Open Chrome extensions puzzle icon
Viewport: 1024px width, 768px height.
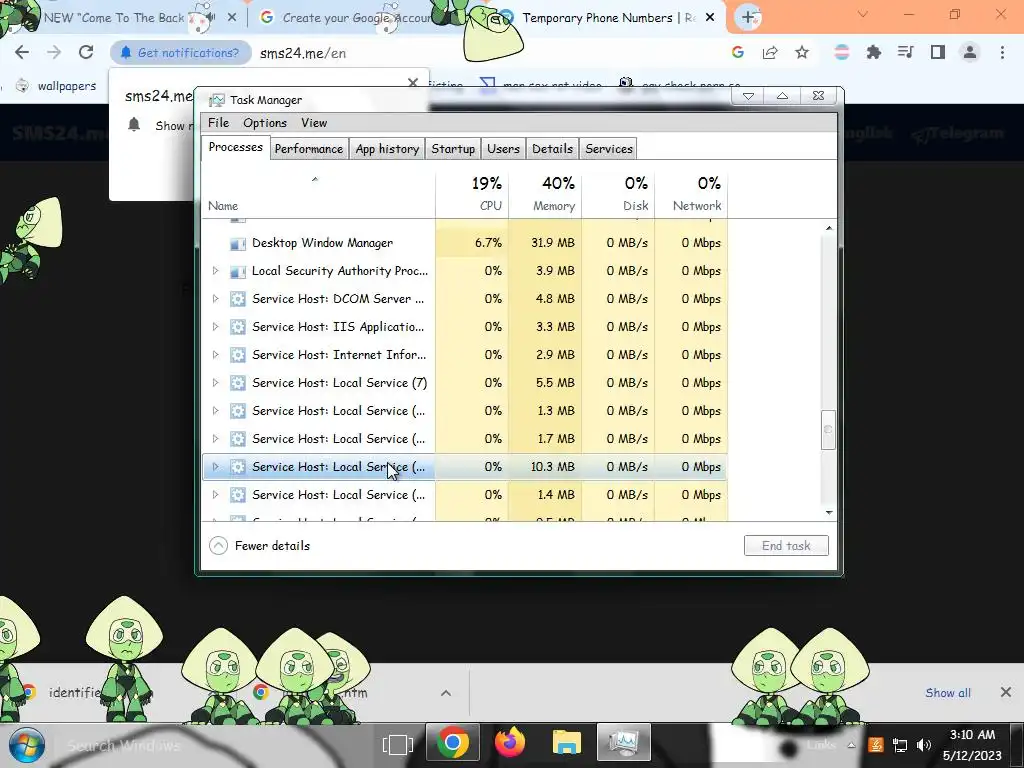click(x=874, y=53)
